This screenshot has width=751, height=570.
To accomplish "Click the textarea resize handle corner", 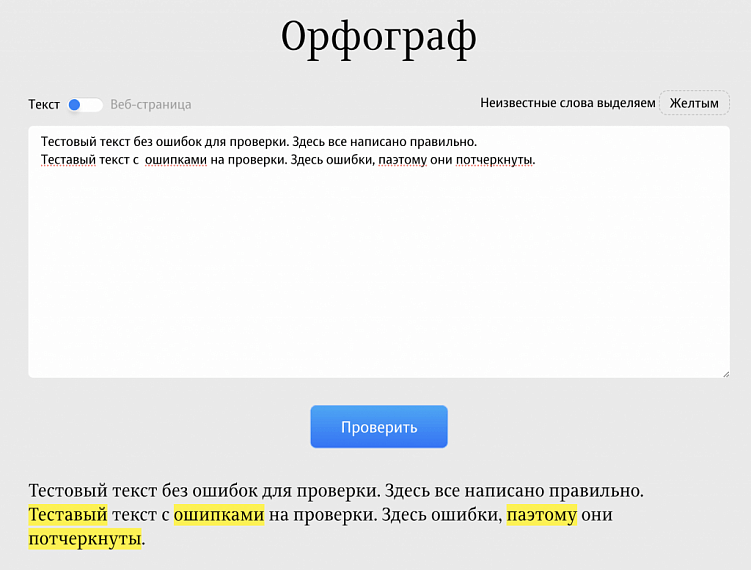I will [x=726, y=374].
